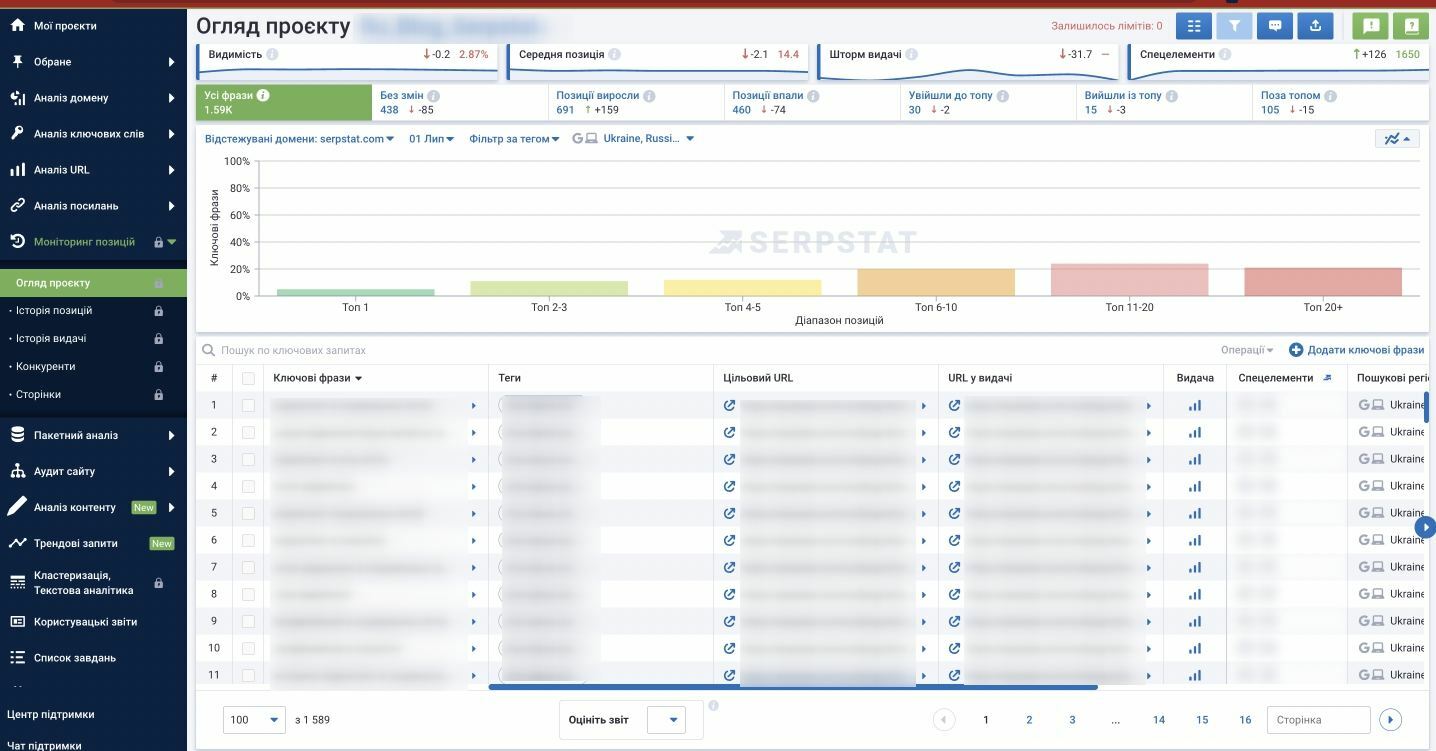Click the green feedback exclamation icon
Screen dimensions: 1436x751
point(1371,27)
